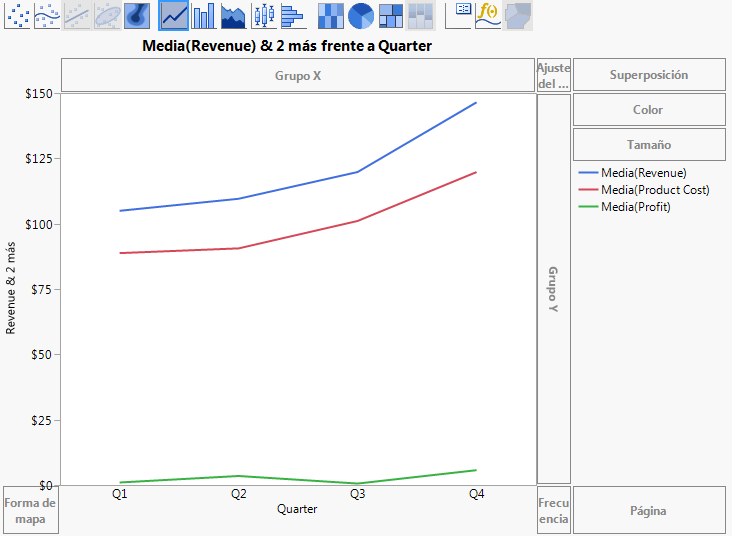Click the Forma de mapa zone
Viewport: 732px width, 536px height.
[x=31, y=510]
